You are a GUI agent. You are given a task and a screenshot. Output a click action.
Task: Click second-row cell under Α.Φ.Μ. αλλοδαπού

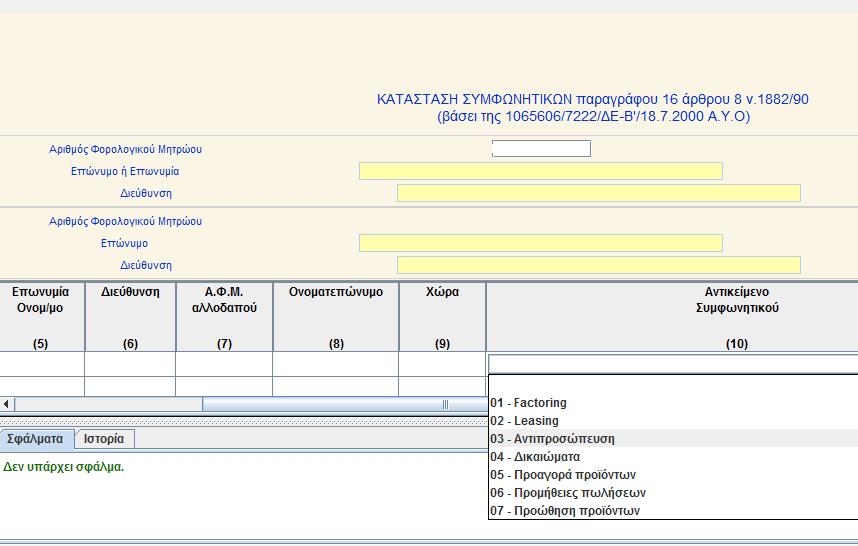click(x=224, y=387)
